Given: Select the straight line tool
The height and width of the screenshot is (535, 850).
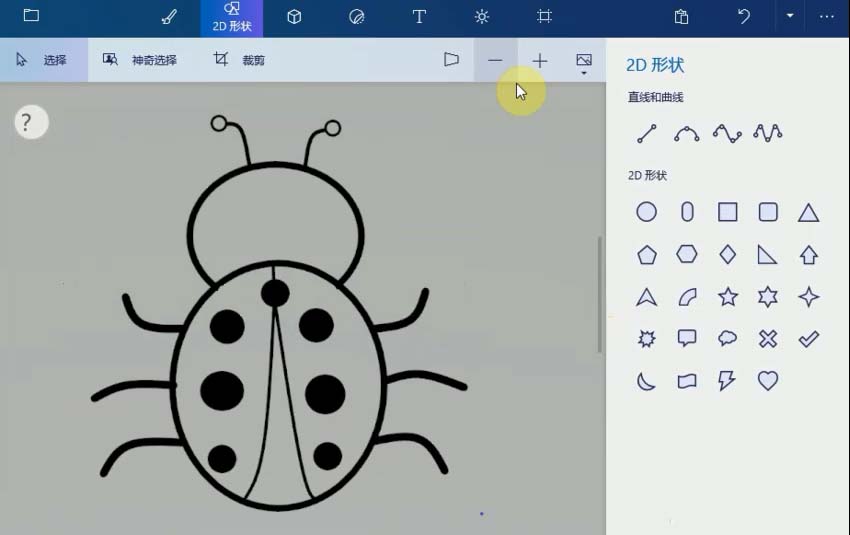Looking at the screenshot, I should coord(647,133).
